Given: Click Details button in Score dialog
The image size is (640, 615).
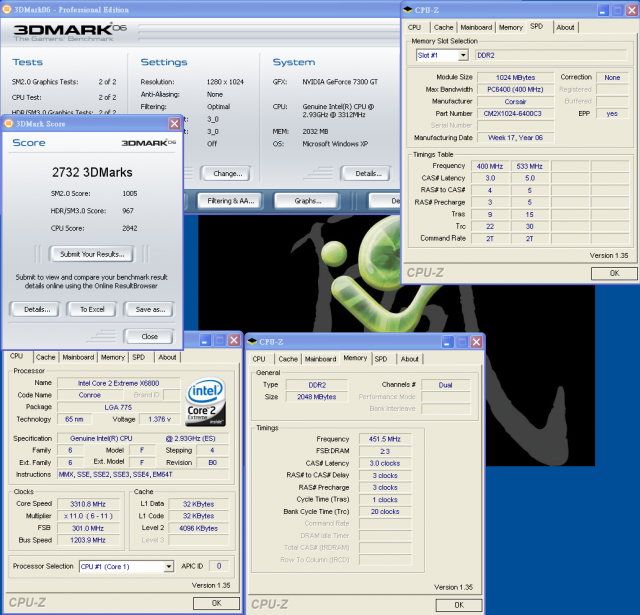Looking at the screenshot, I should 35,309.
